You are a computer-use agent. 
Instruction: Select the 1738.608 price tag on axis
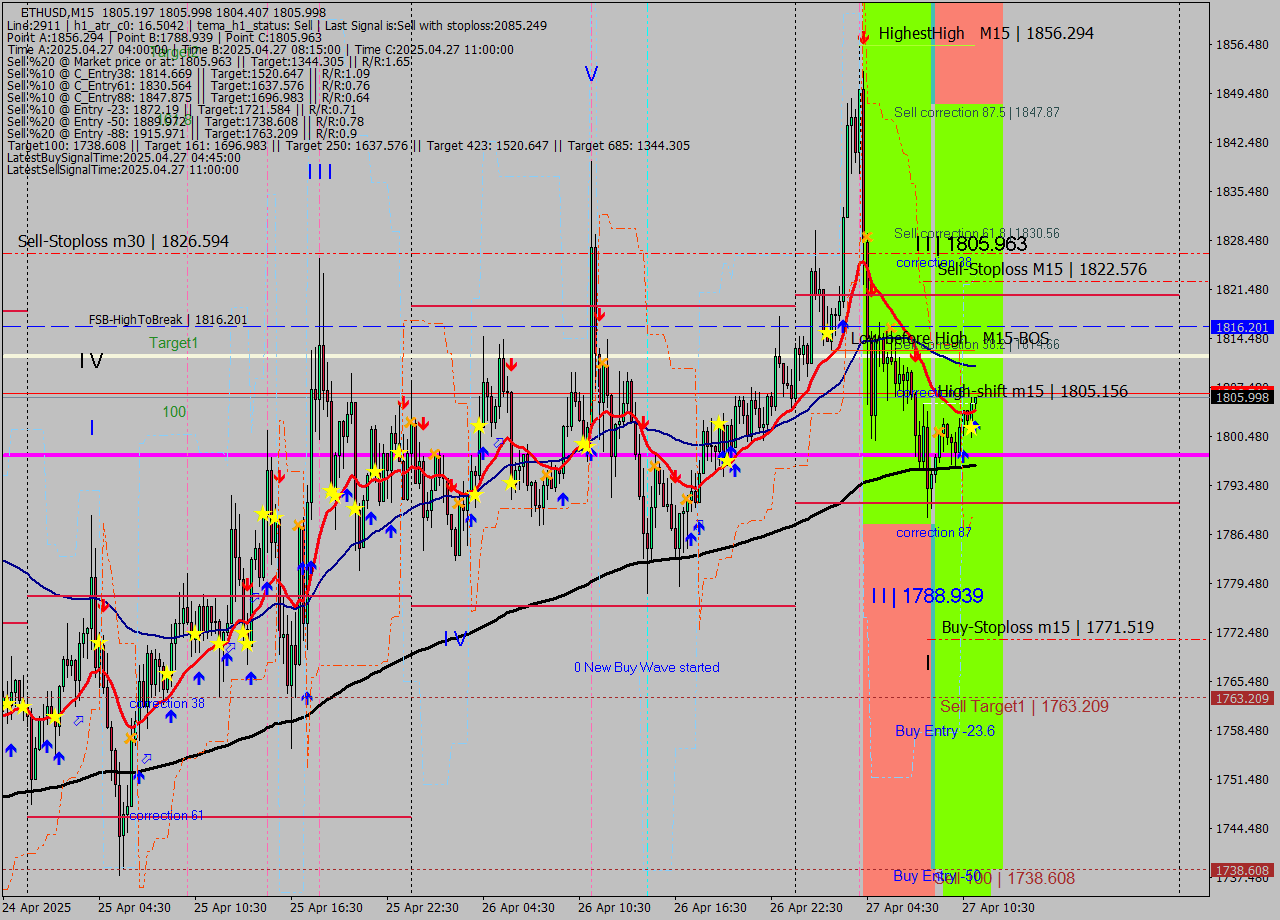(1240, 870)
